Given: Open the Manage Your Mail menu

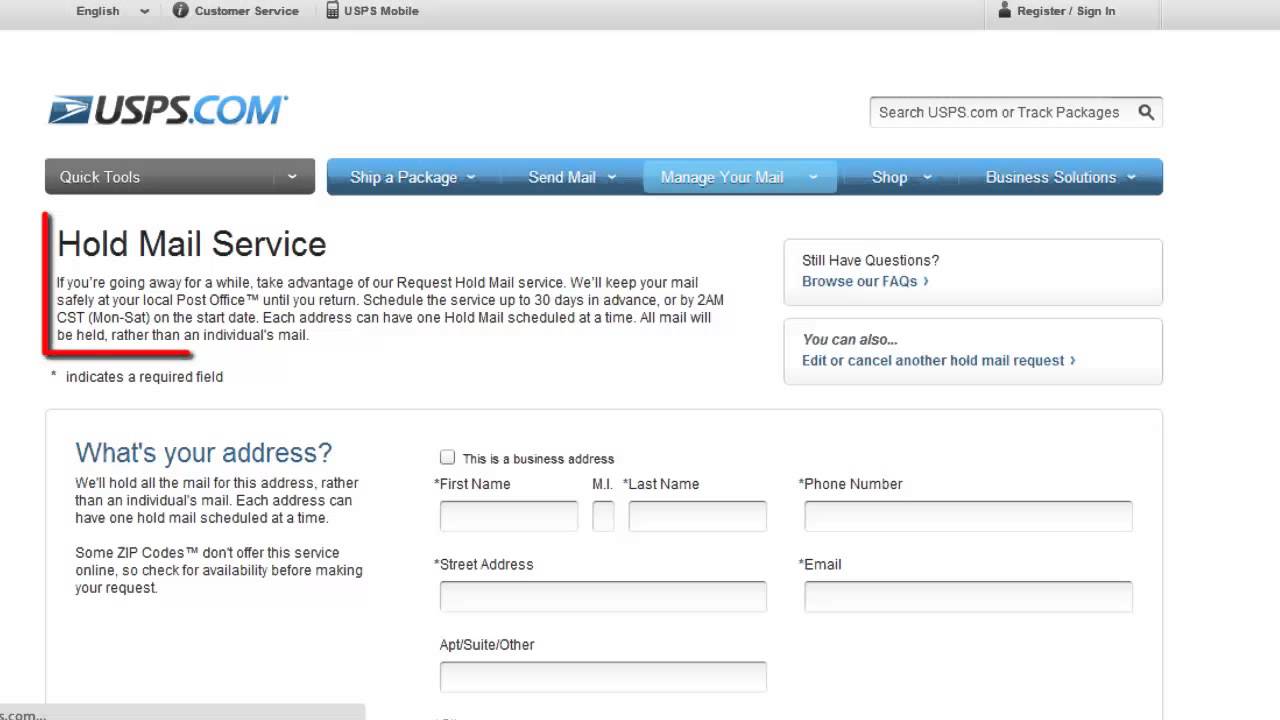Looking at the screenshot, I should coord(740,177).
